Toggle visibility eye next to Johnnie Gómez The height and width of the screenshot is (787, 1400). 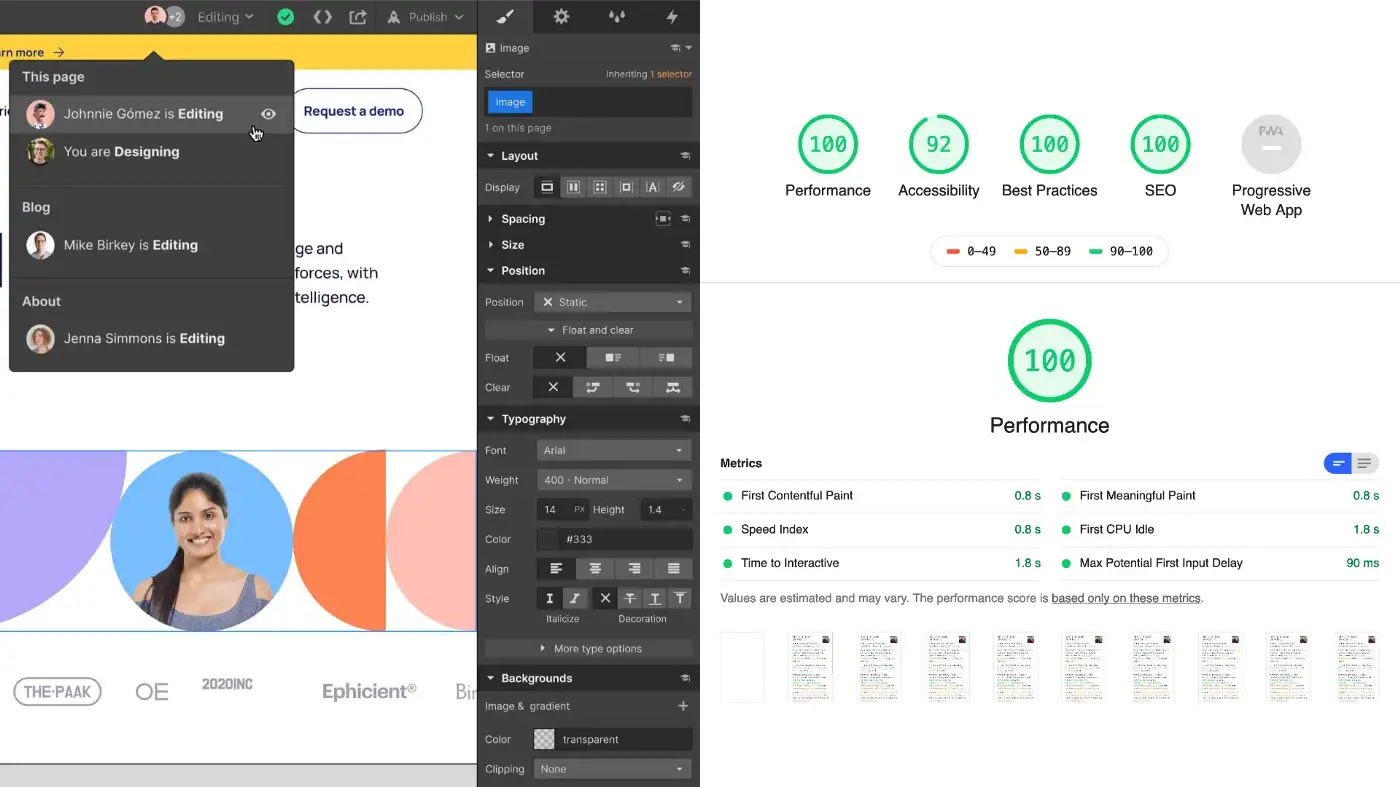click(268, 114)
